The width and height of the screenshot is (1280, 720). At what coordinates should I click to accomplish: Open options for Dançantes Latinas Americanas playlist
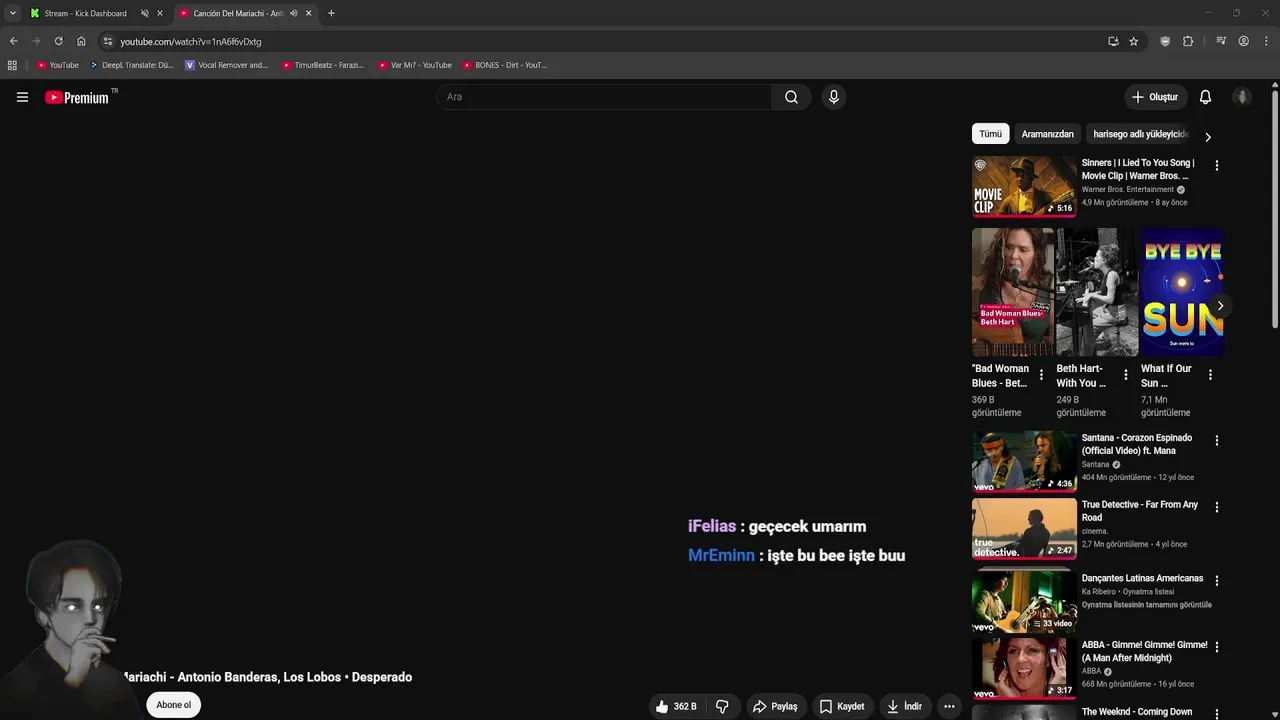click(1216, 580)
